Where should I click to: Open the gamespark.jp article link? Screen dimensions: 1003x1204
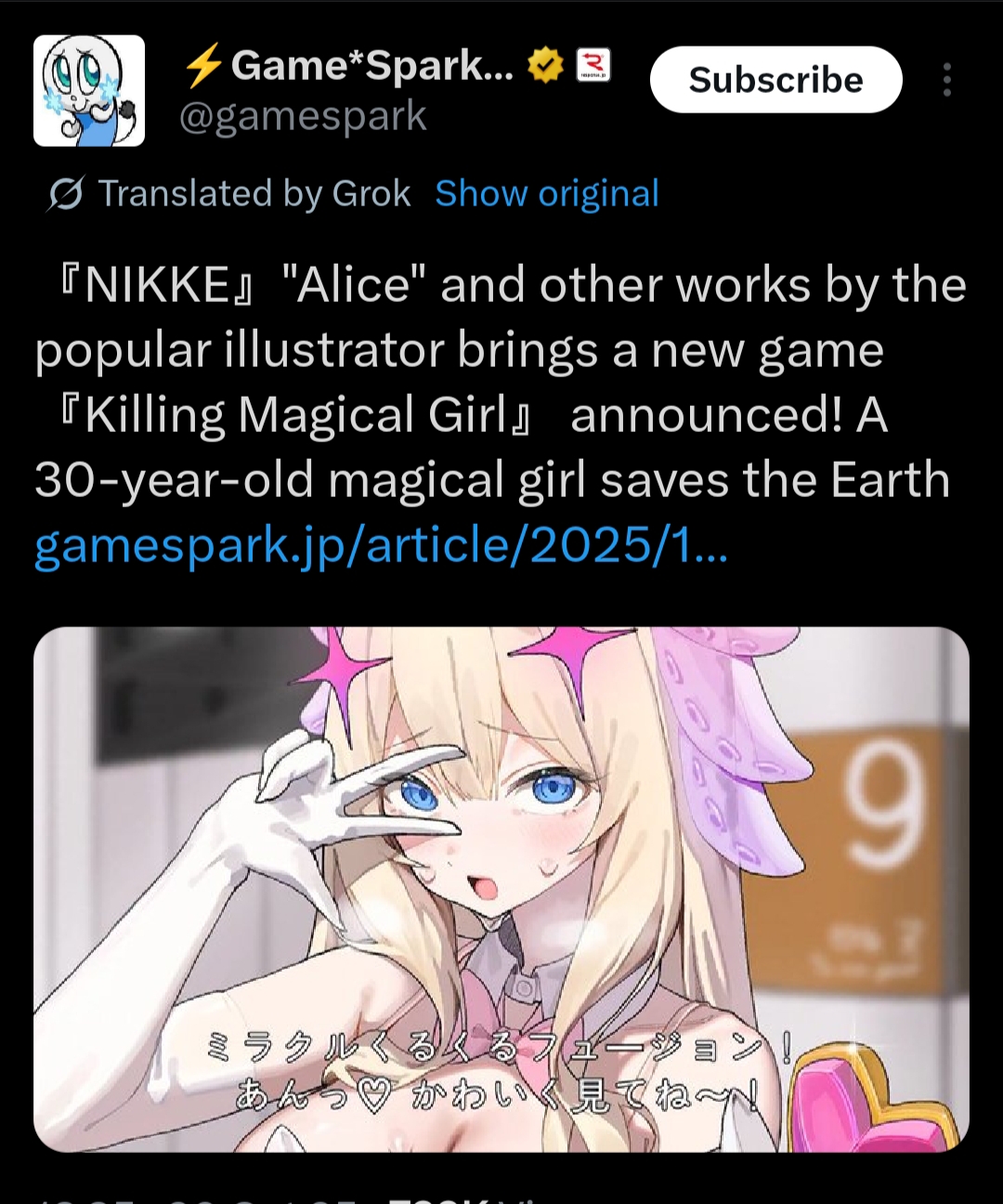pos(381,545)
